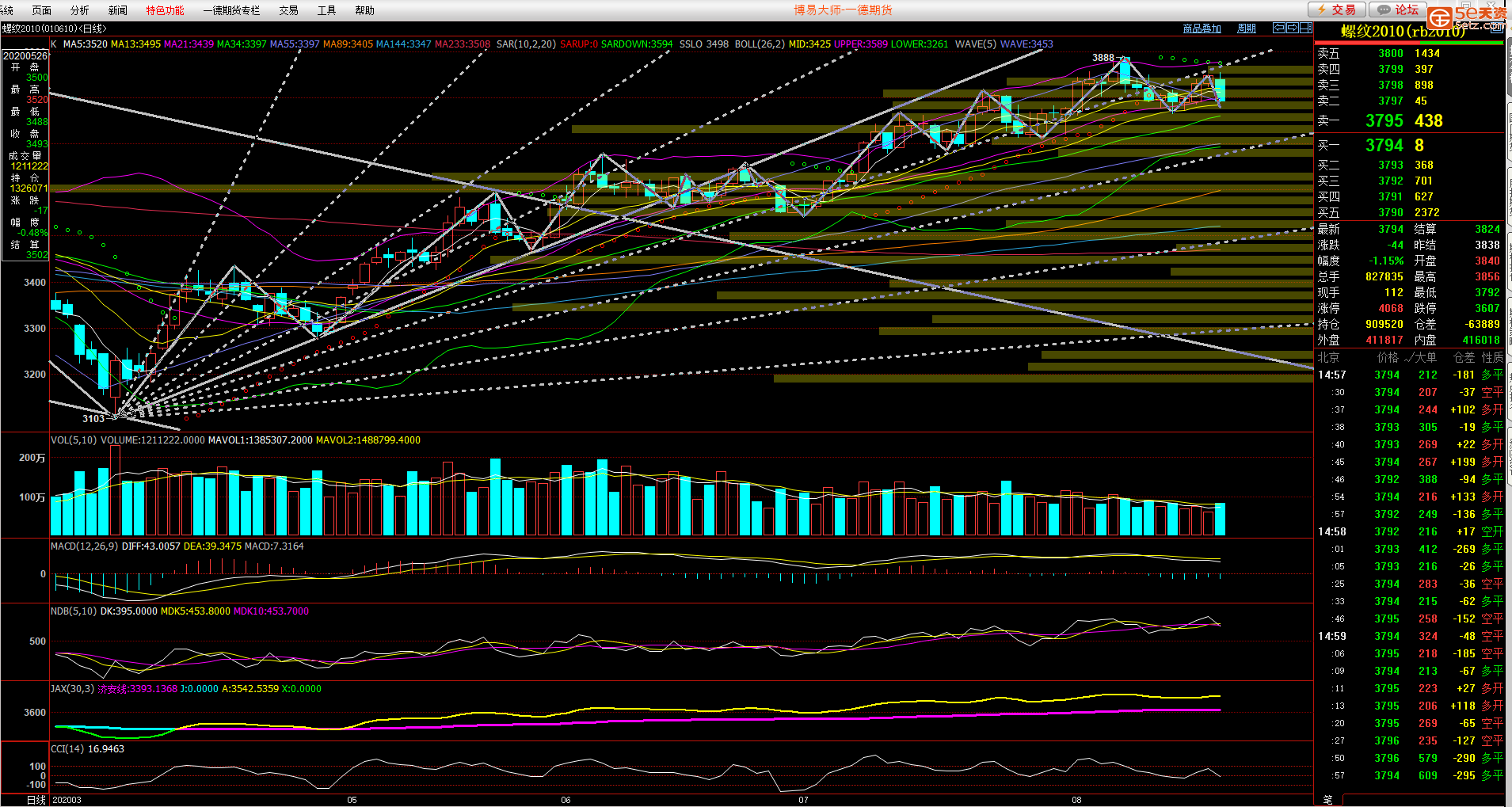Click the CCI(14) indicator label
This screenshot has height=807, width=1512.
(67, 749)
